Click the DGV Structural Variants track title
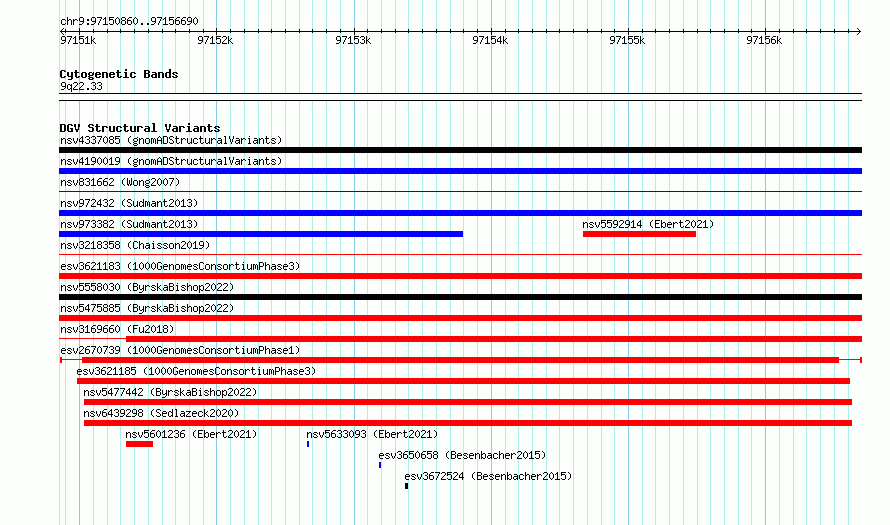890x525 pixels. pos(140,128)
